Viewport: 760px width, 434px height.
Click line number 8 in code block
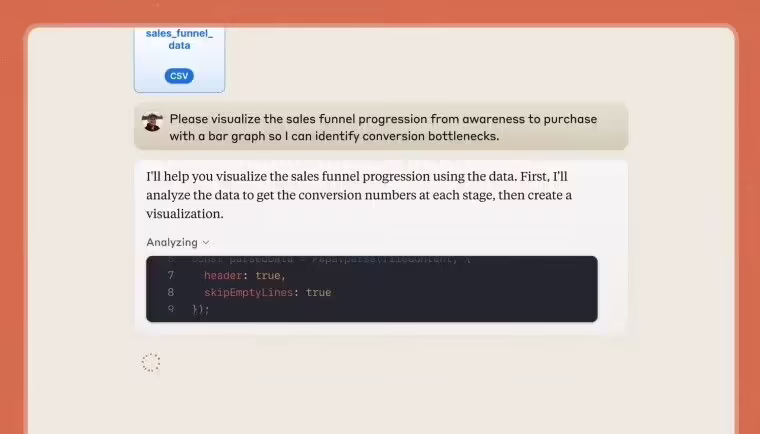tap(171, 292)
